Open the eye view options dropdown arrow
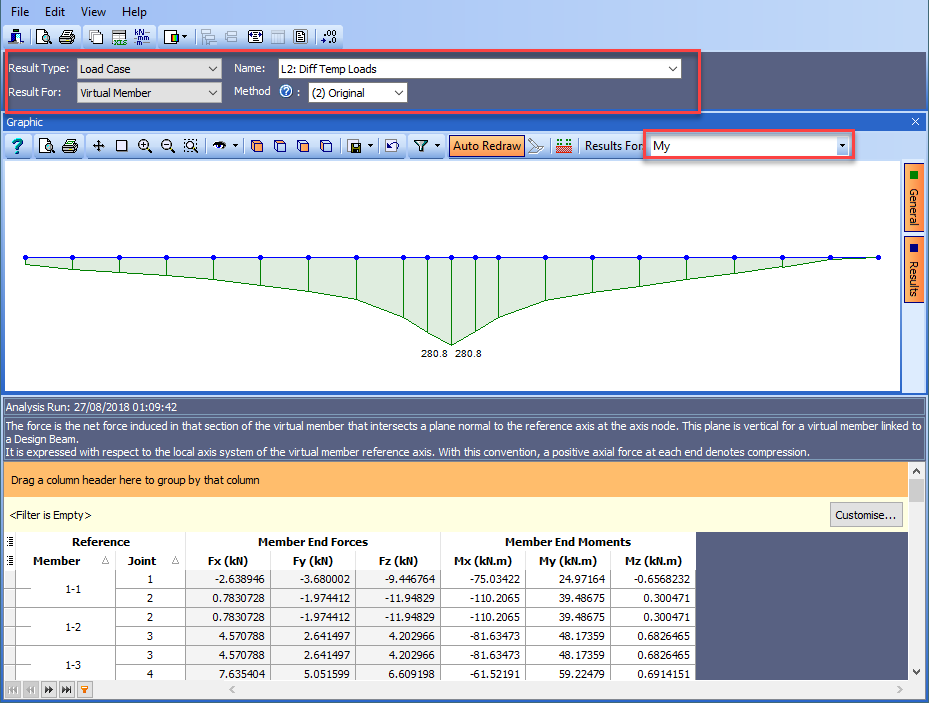Viewport: 929px width, 703px height. (235, 146)
